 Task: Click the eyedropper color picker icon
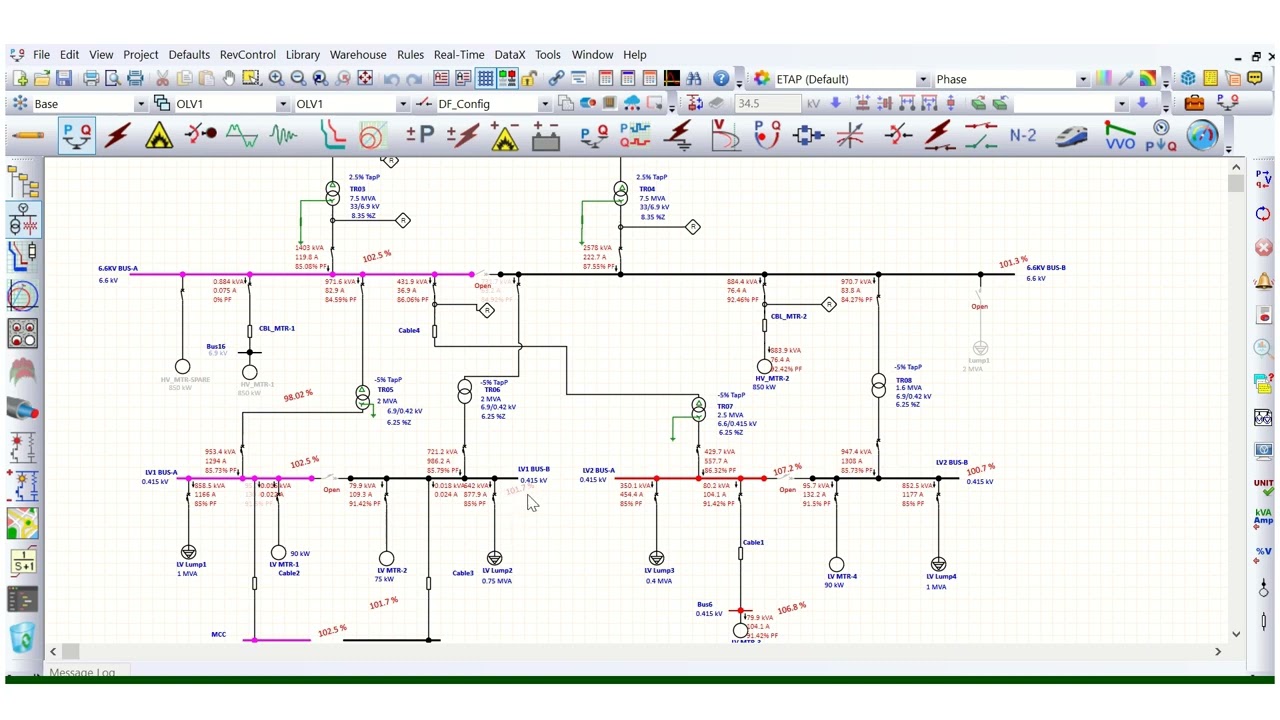coord(1125,79)
